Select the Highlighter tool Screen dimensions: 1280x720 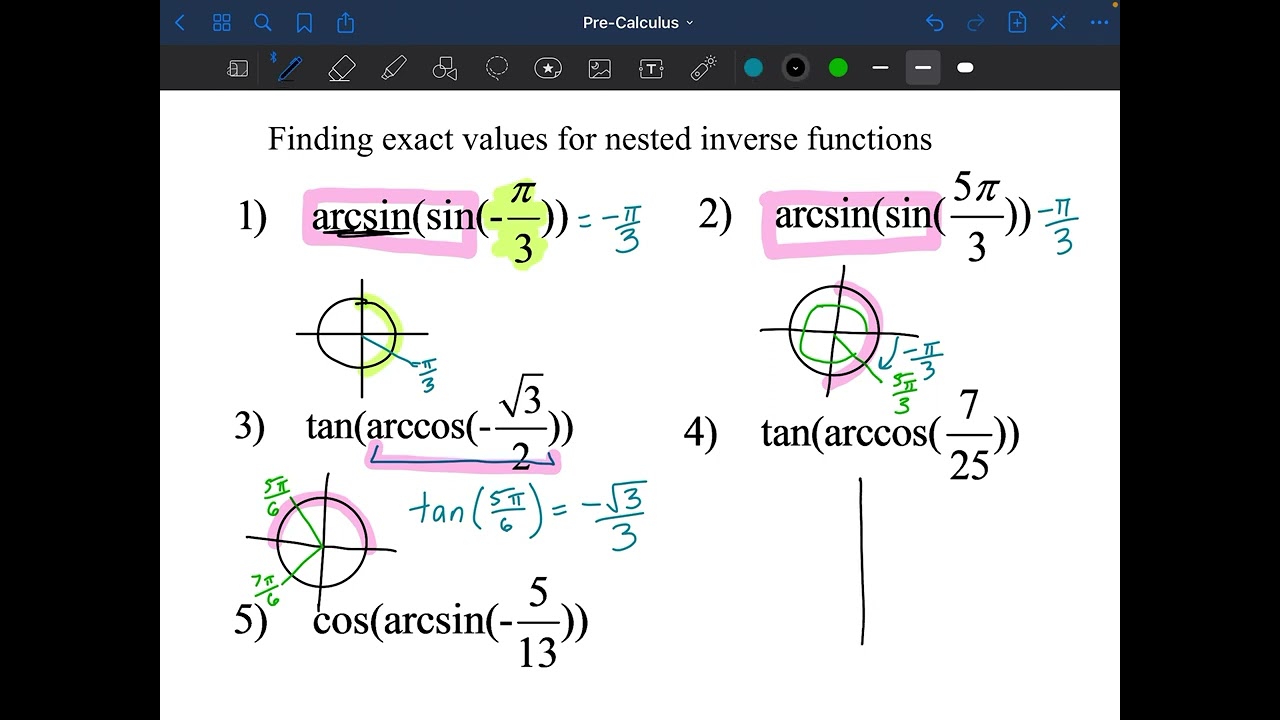tap(394, 68)
